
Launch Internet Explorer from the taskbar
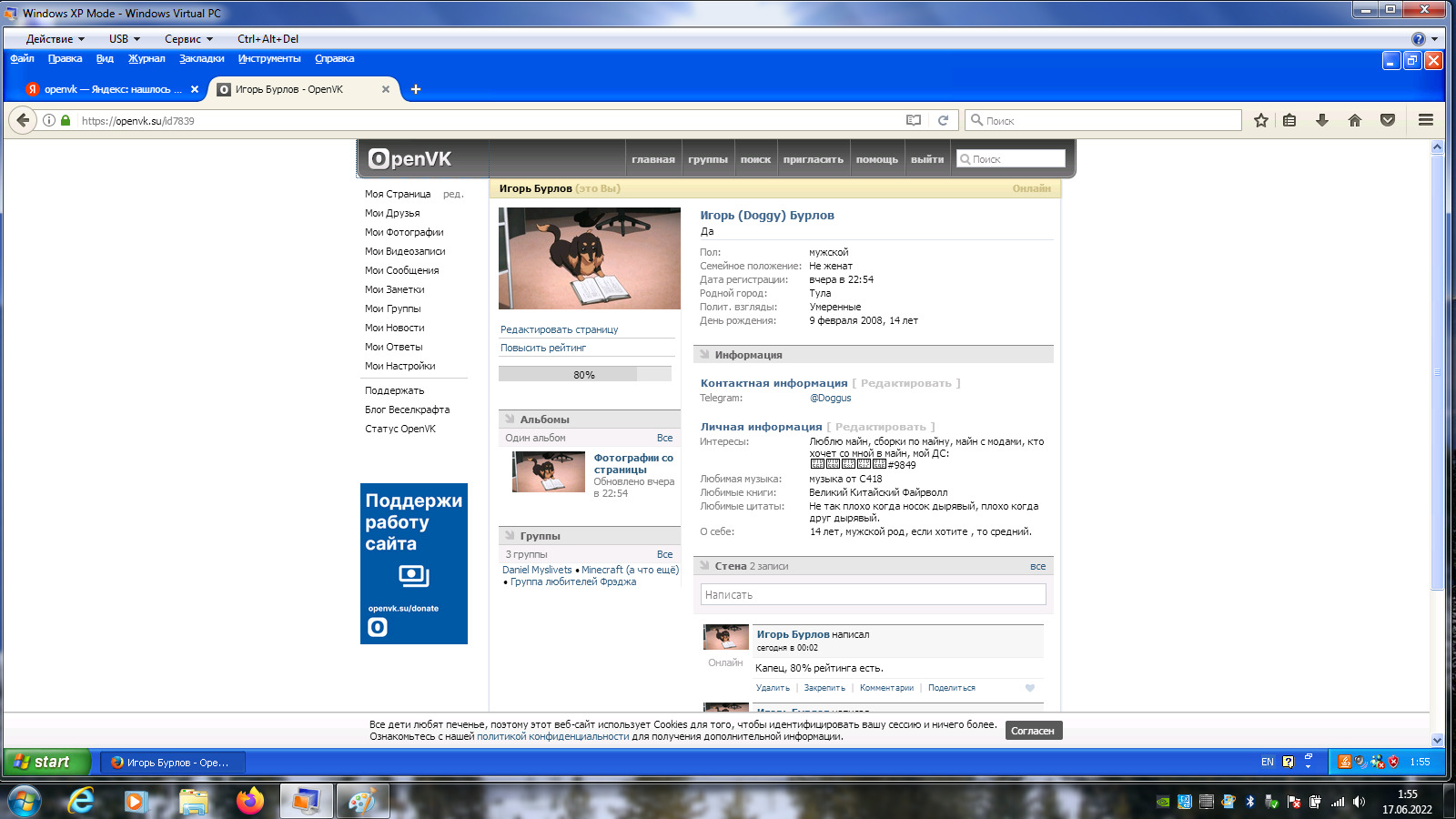pos(81,801)
